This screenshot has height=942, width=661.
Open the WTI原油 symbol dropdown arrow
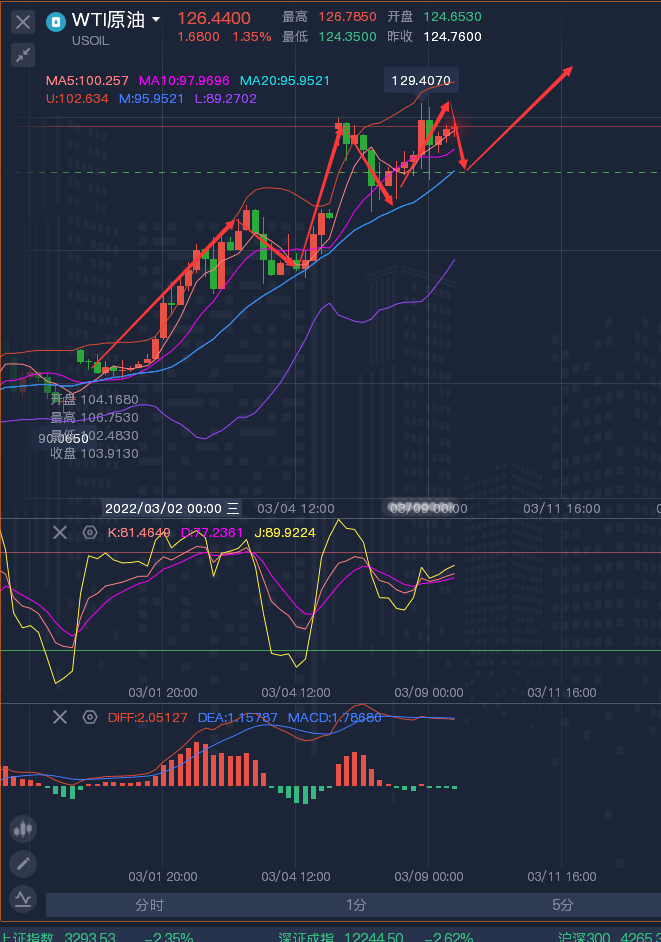156,19
